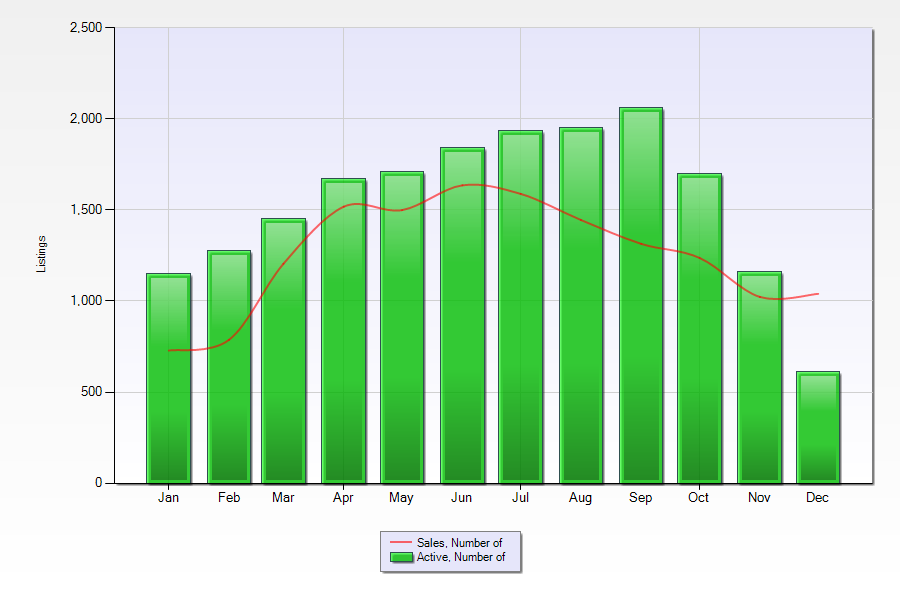Click the "Listings" vertical axis title
900x590 pixels.
click(41, 254)
